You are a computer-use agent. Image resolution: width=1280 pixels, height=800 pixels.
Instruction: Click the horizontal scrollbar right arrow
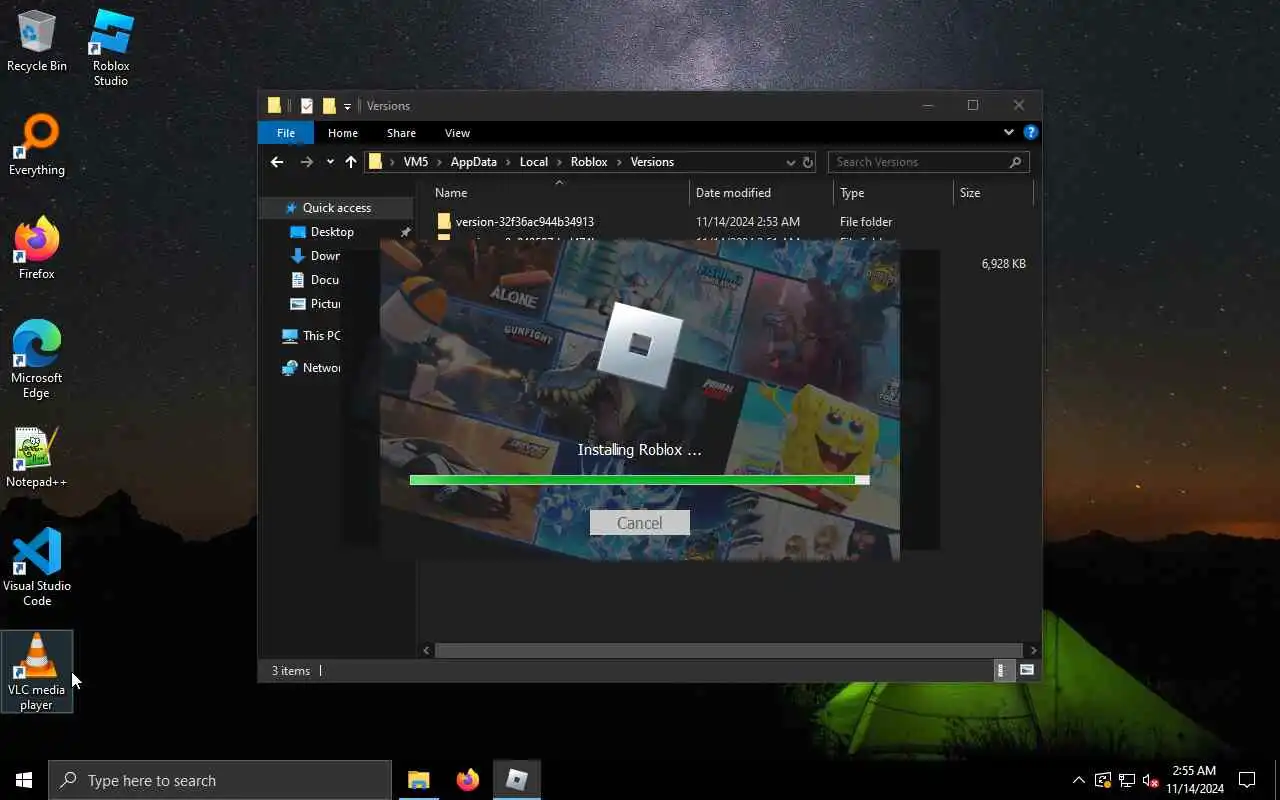click(x=1031, y=650)
